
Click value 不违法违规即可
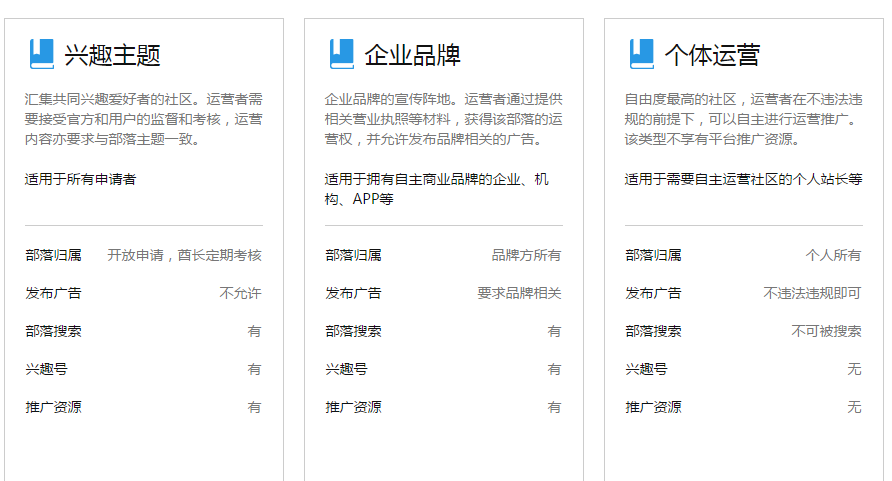812,293
